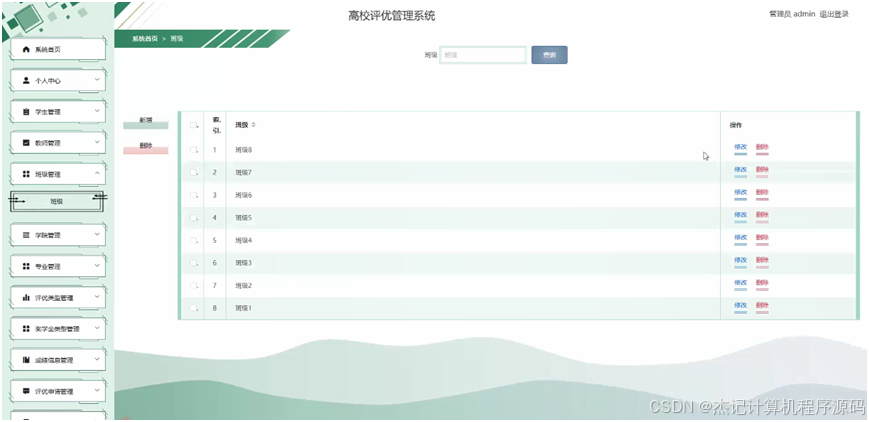Click 修改 on the 班级4 row
The image size is (869, 422).
[740, 238]
